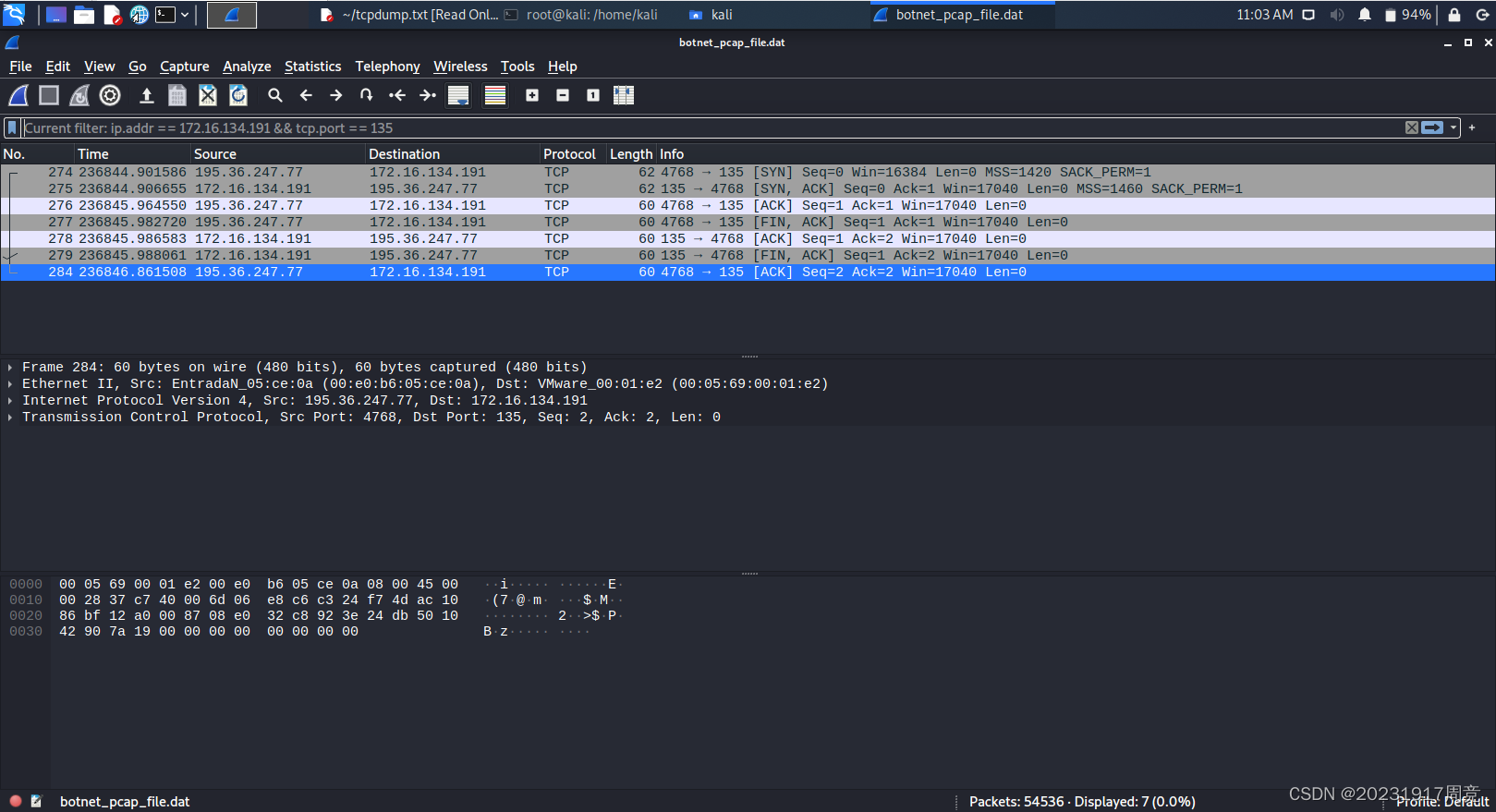Expand Ethernet II details
Image resolution: width=1496 pixels, height=812 pixels.
(x=10, y=384)
